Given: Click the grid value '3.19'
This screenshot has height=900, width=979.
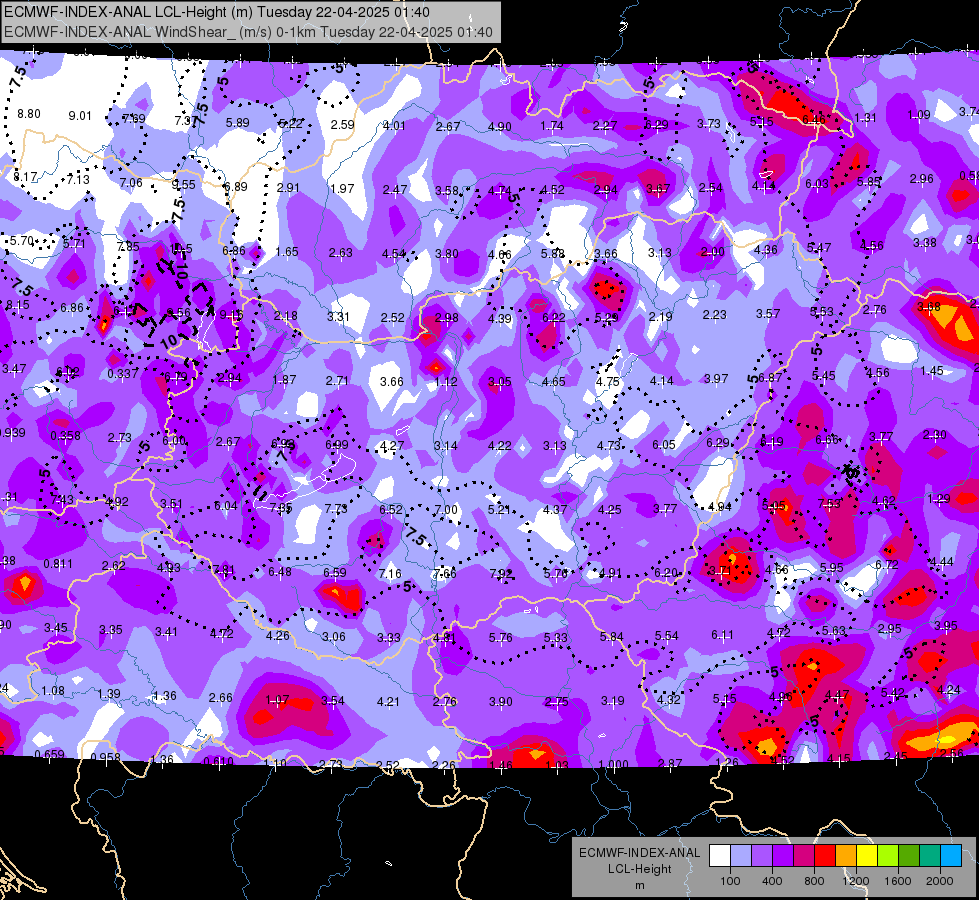Looking at the screenshot, I should 612,701.
